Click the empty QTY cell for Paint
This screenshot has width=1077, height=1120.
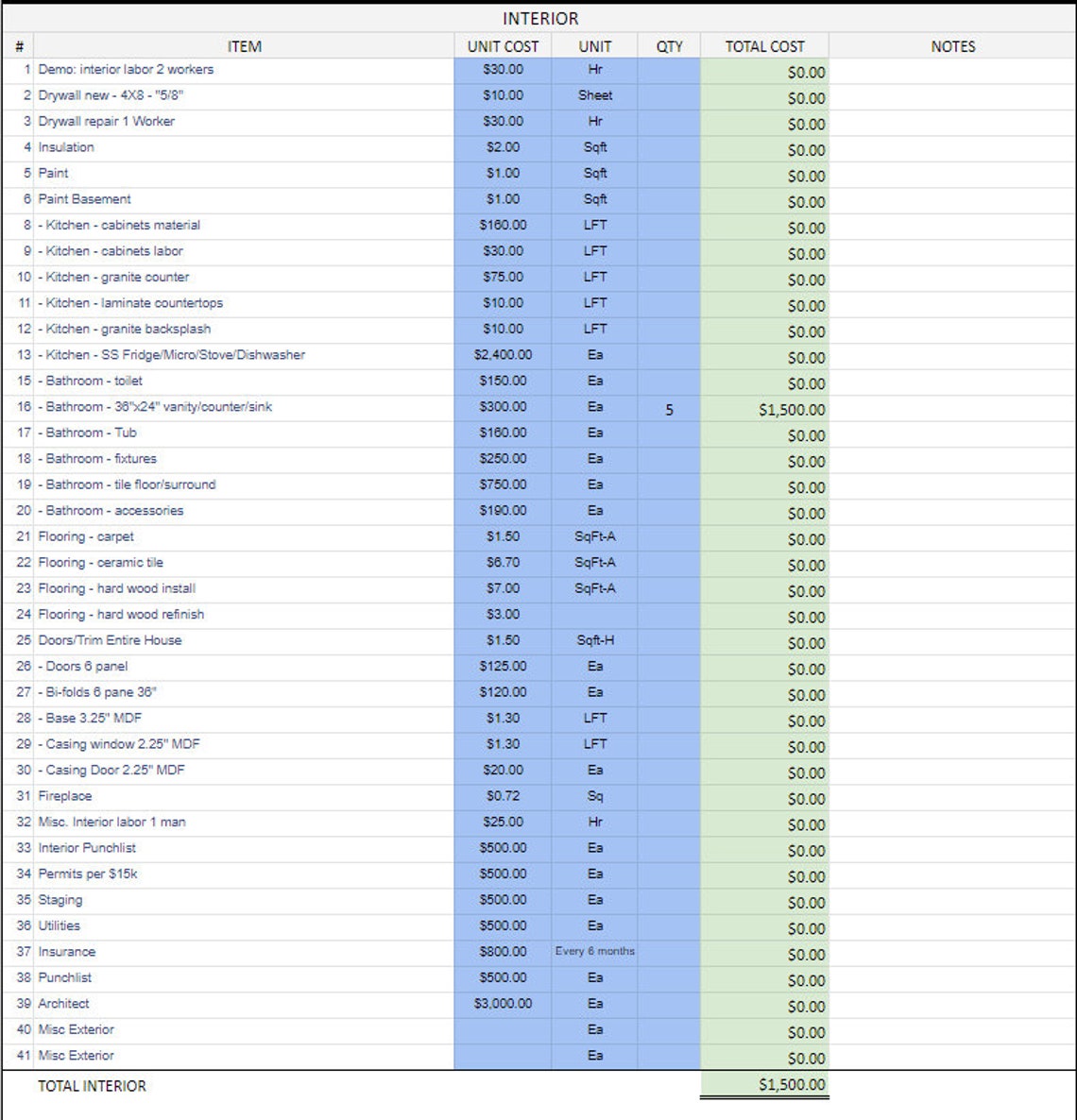point(668,174)
